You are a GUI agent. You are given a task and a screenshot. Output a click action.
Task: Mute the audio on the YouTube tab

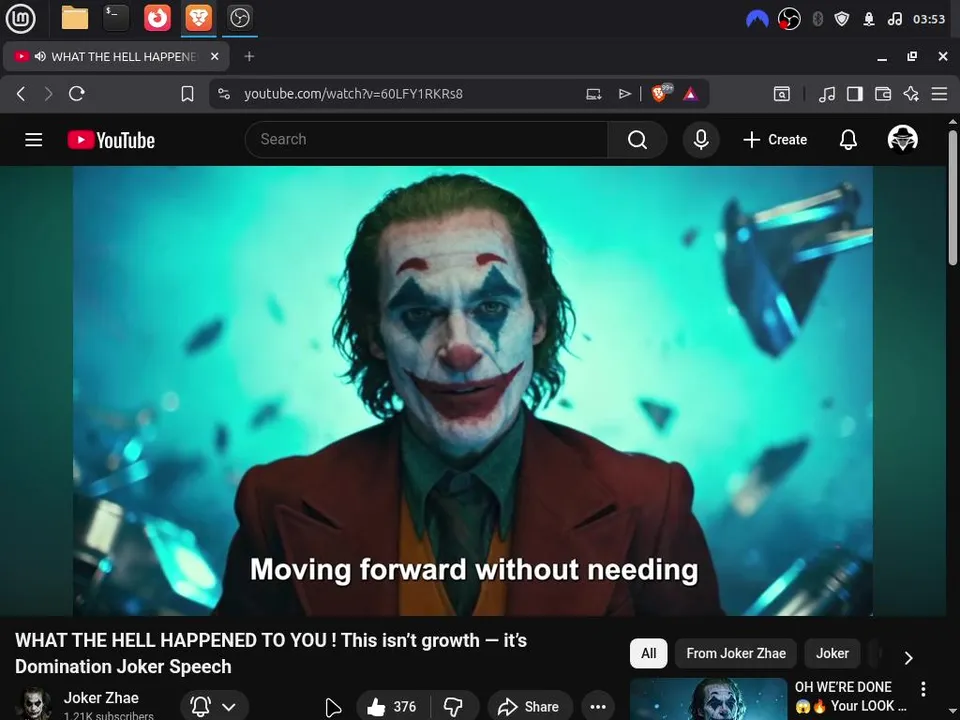[40, 56]
